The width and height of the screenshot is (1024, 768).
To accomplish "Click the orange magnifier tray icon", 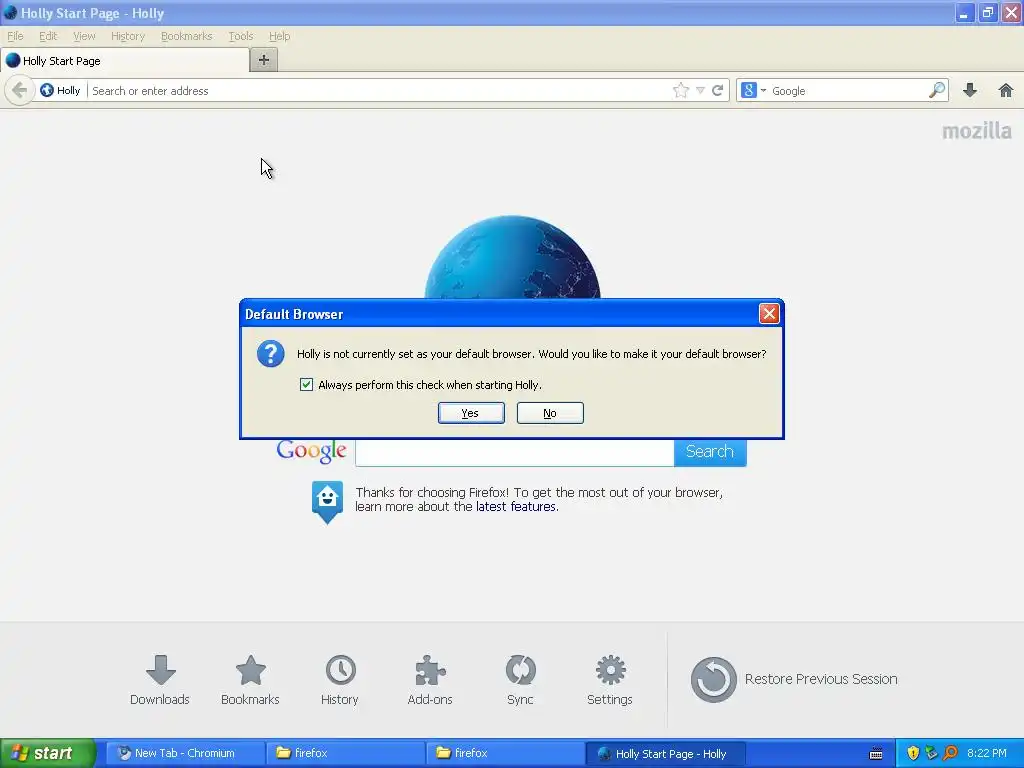I will 950,753.
